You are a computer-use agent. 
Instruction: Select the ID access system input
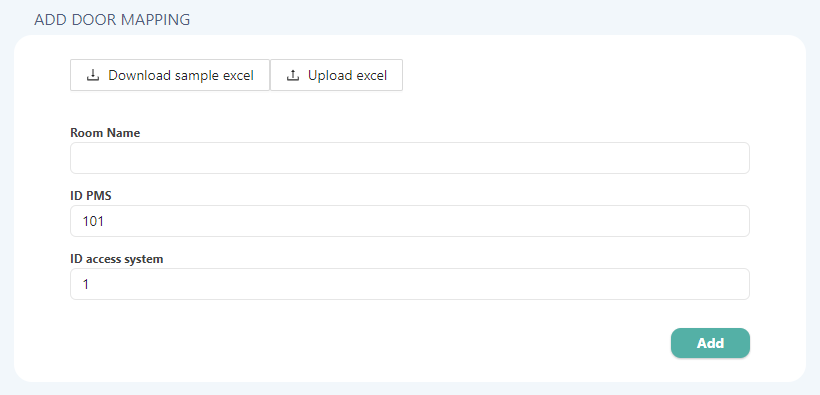coord(409,284)
